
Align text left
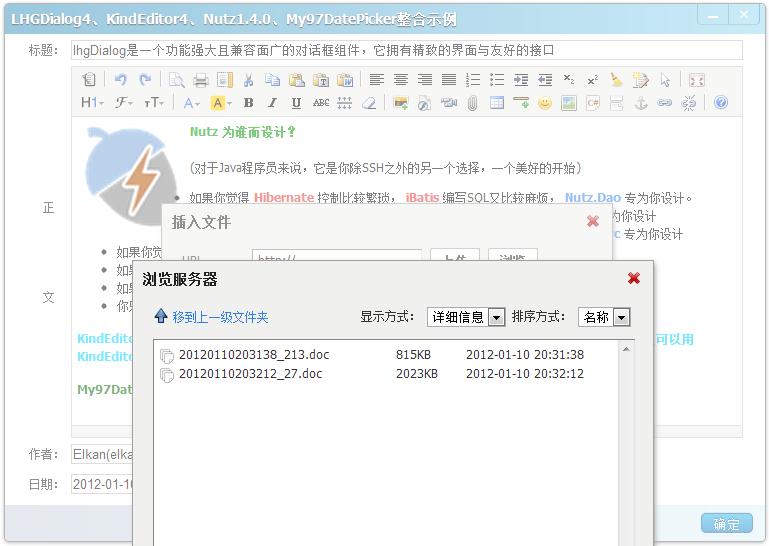click(377, 79)
